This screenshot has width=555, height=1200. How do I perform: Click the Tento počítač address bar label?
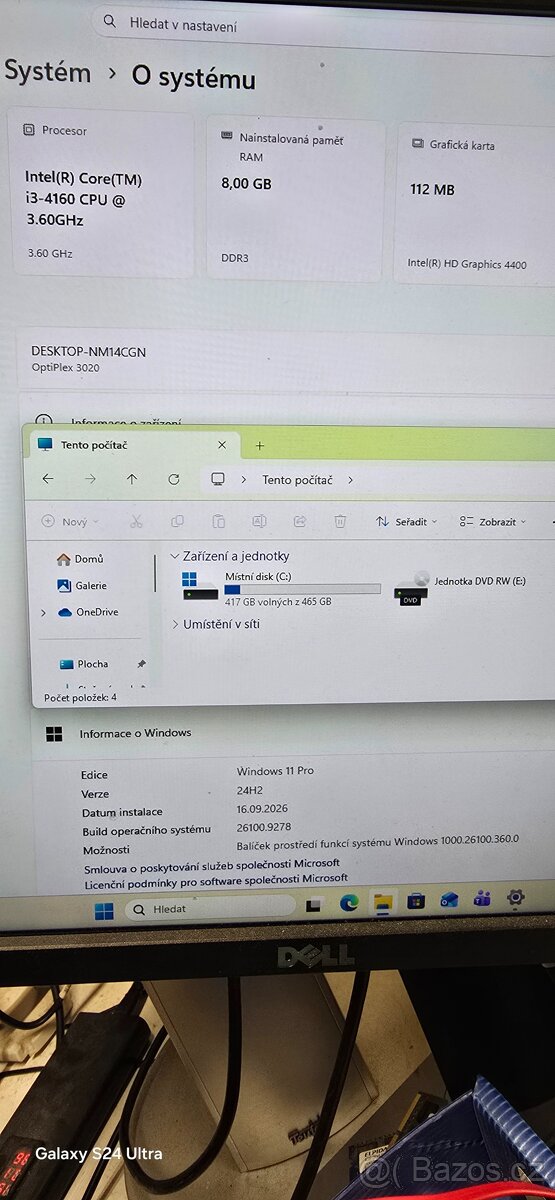click(x=297, y=480)
